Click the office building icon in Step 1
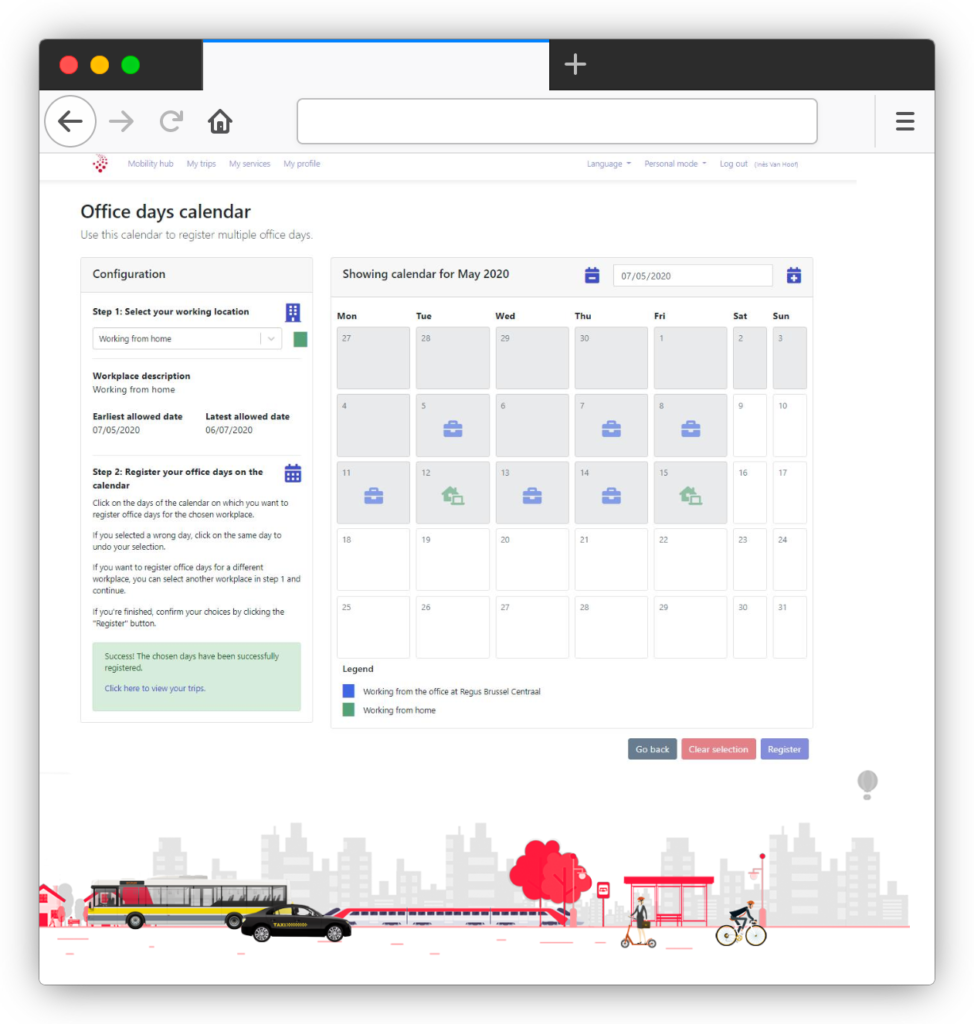The height and width of the screenshot is (1024, 974). click(x=293, y=312)
